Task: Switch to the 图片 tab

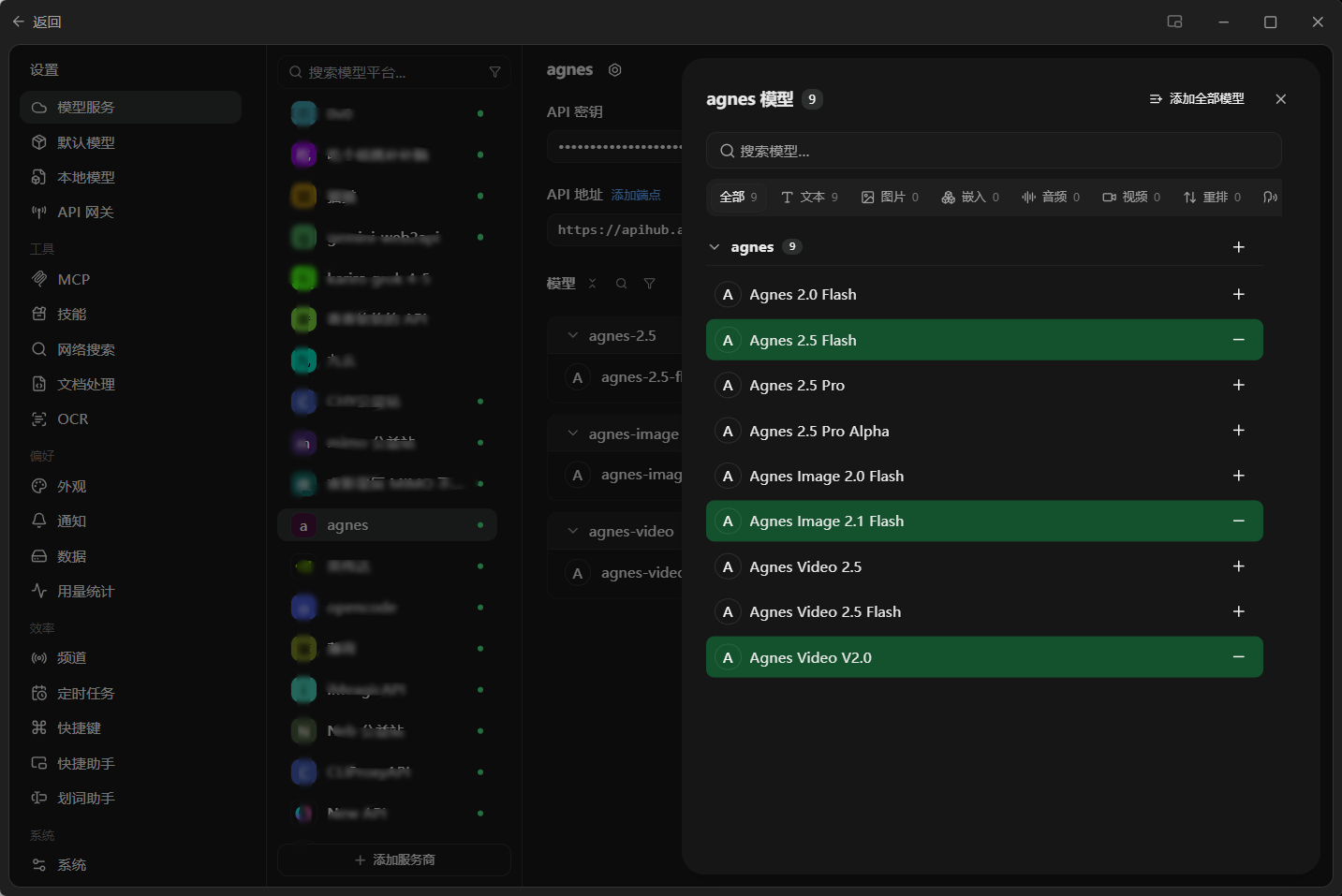Action: click(x=890, y=197)
